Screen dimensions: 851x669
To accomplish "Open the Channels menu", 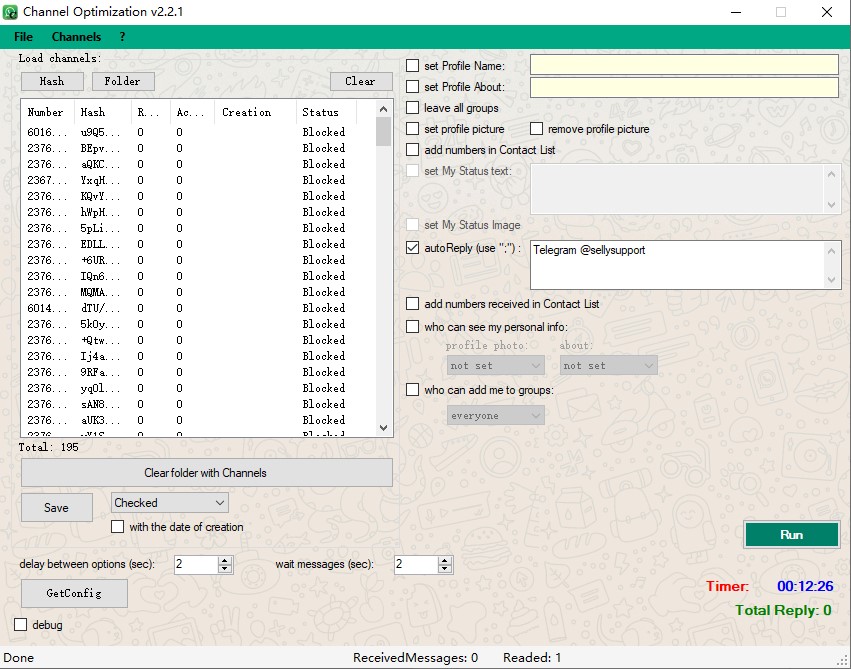I will pos(76,37).
